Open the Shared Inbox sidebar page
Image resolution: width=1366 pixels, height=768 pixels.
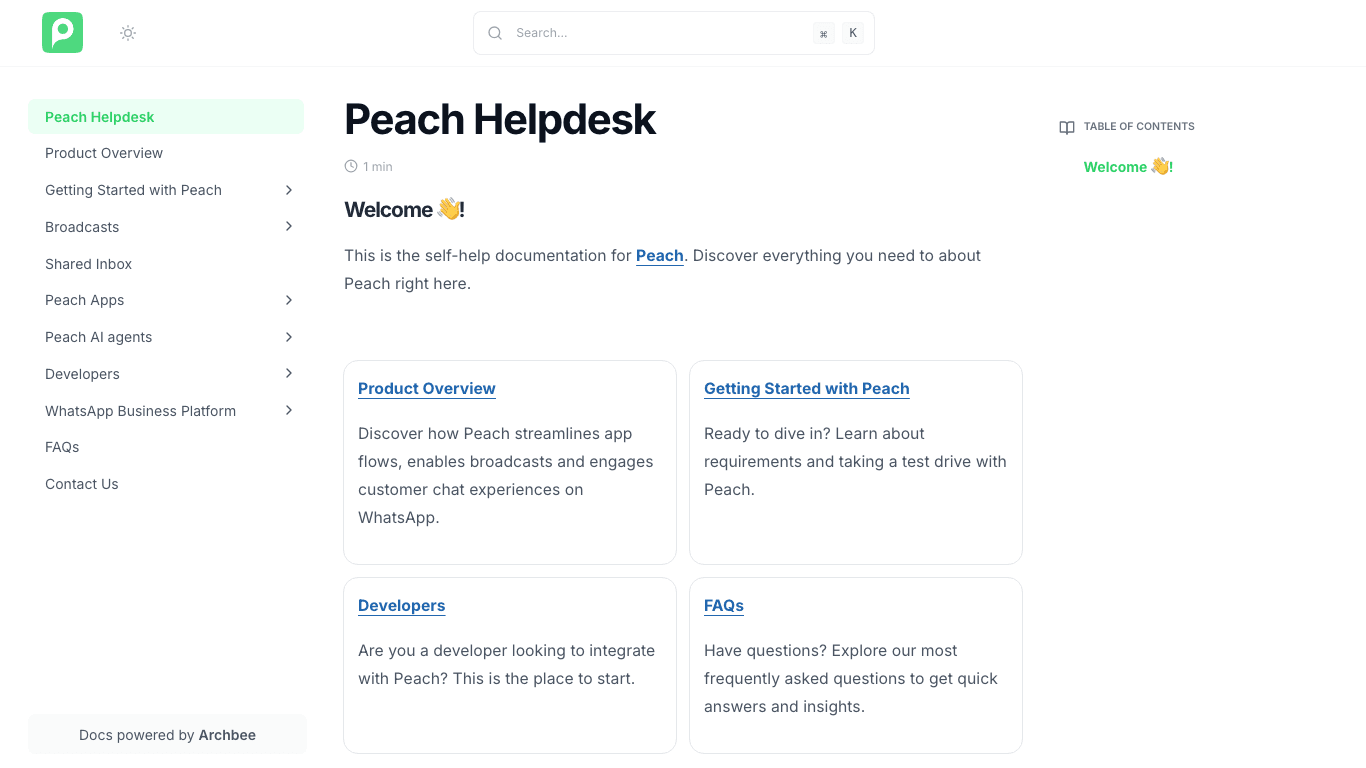tap(88, 263)
